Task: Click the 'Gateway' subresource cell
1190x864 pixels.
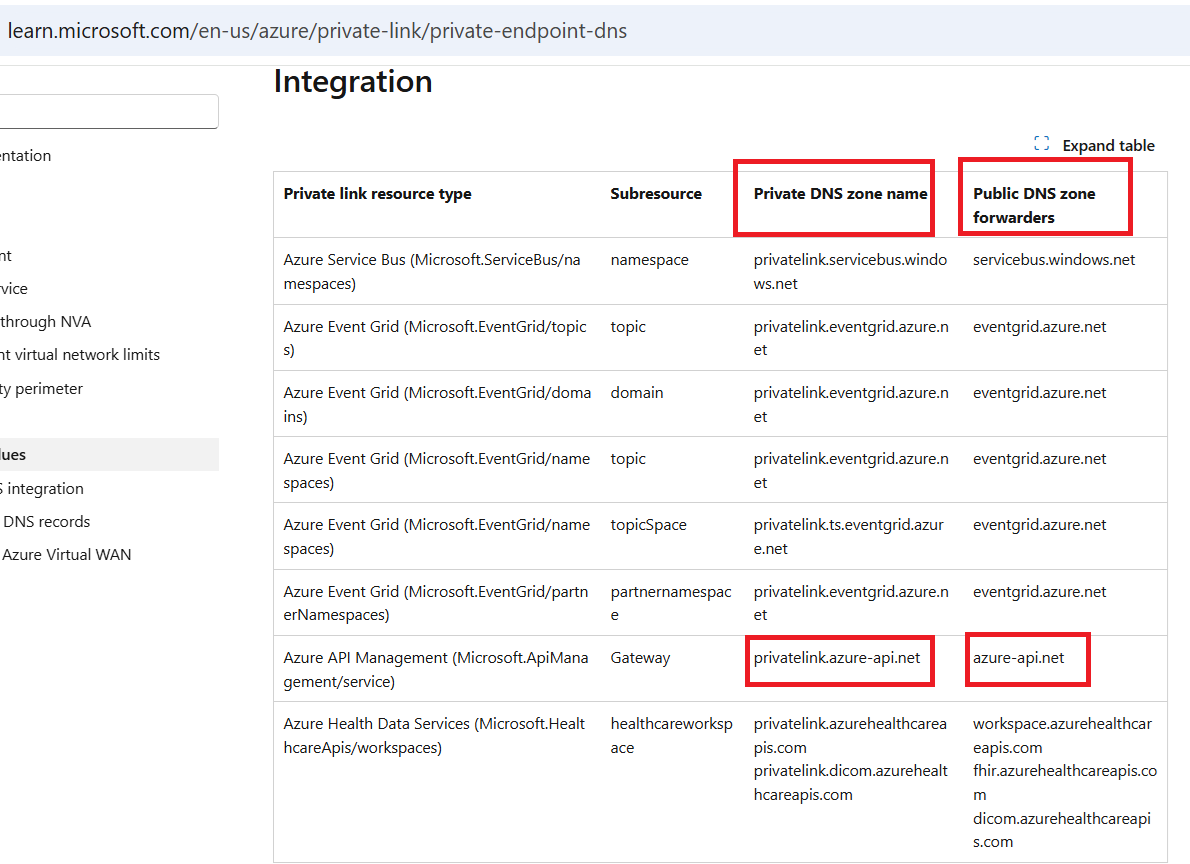Action: (640, 657)
